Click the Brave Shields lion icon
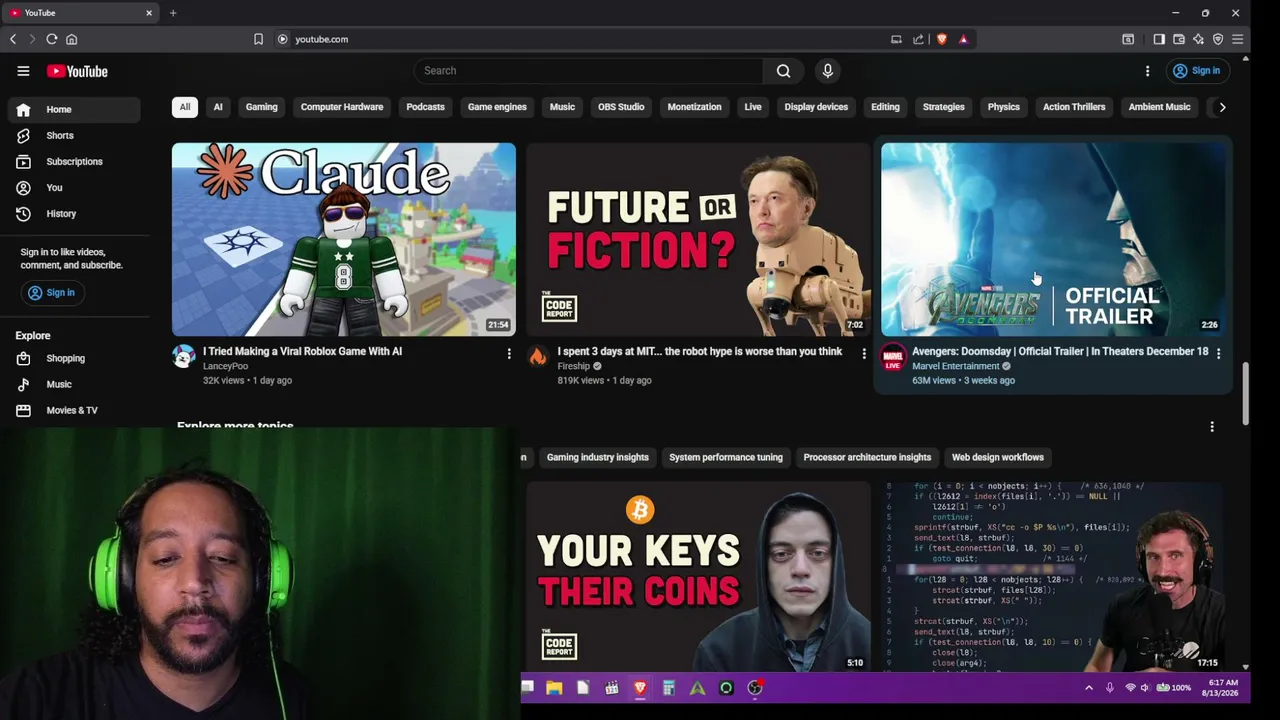The height and width of the screenshot is (720, 1280). pos(942,39)
